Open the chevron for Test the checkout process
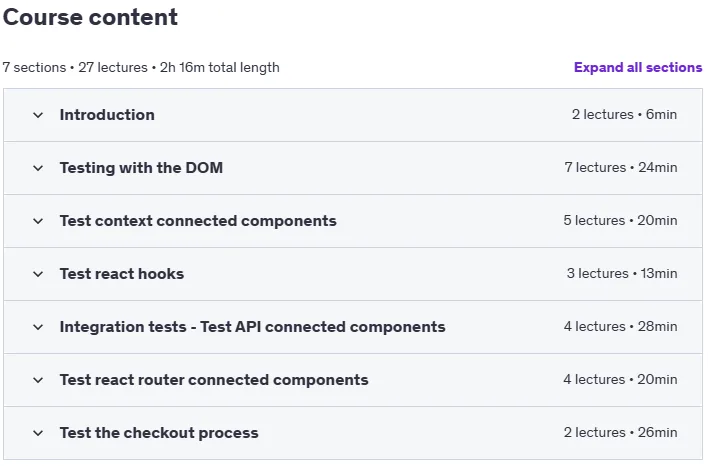Viewport: 708px width, 466px height. tap(38, 433)
